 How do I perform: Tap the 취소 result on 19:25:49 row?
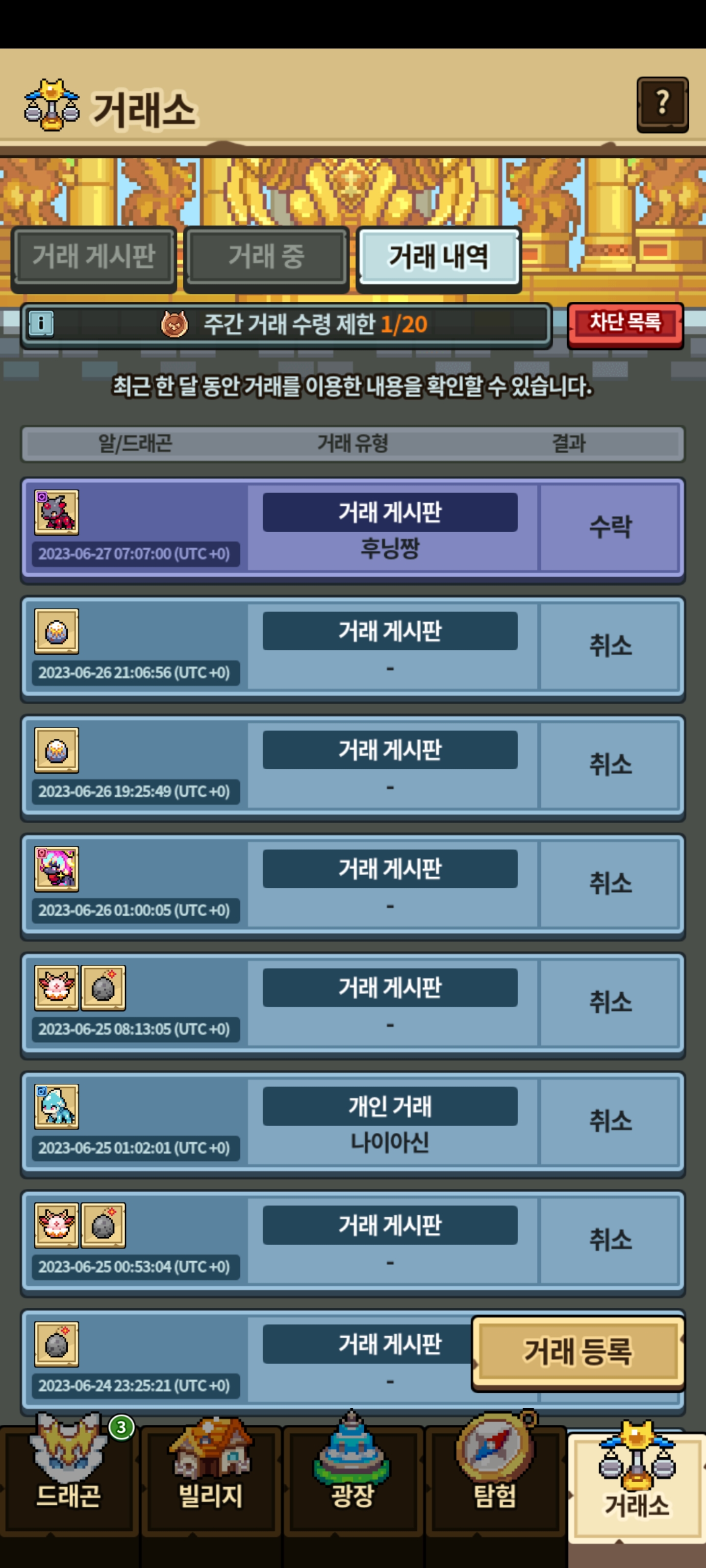click(x=610, y=765)
